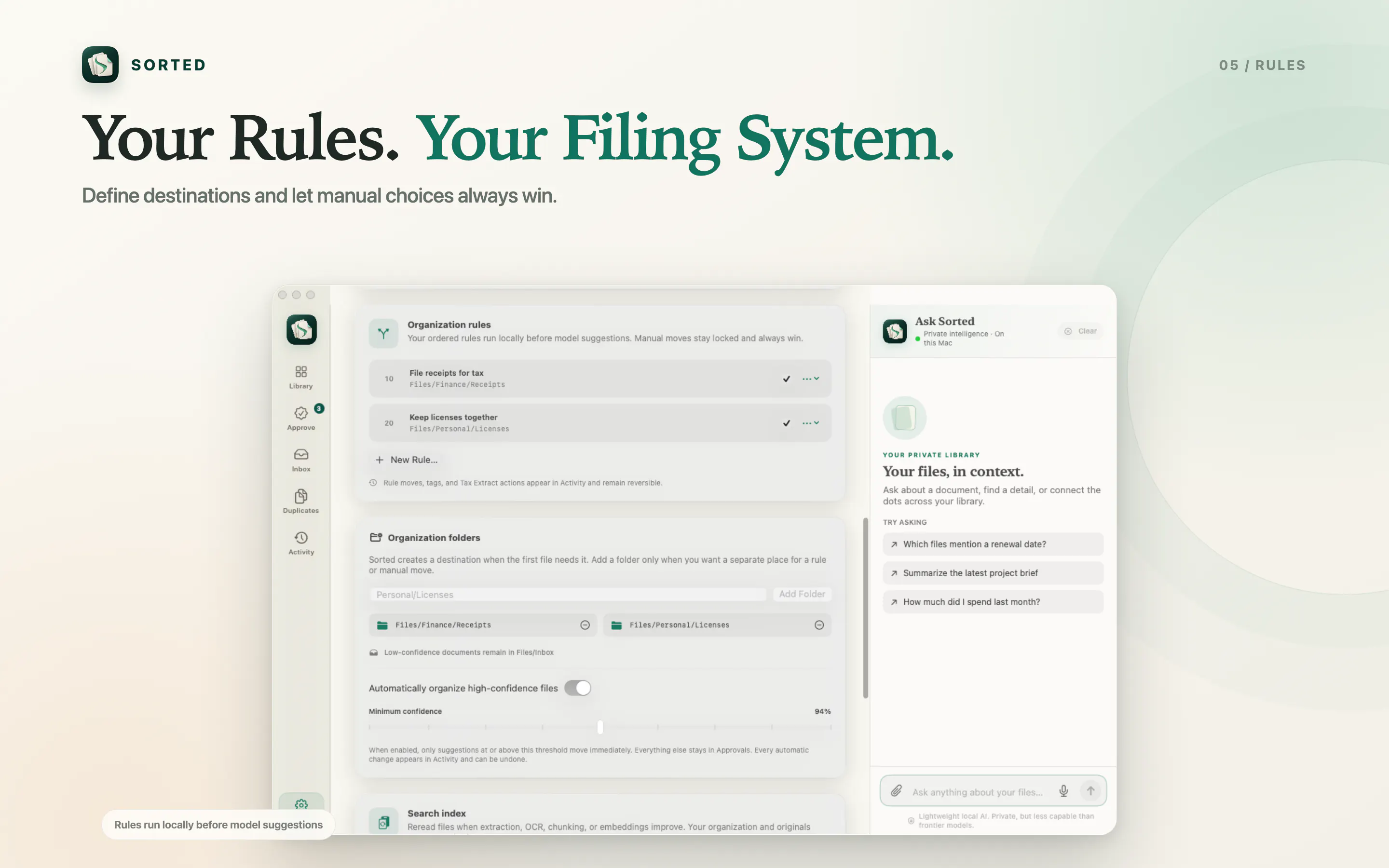Viewport: 1389px width, 868px height.
Task: Click the 94% confidence value
Action: [x=822, y=711]
